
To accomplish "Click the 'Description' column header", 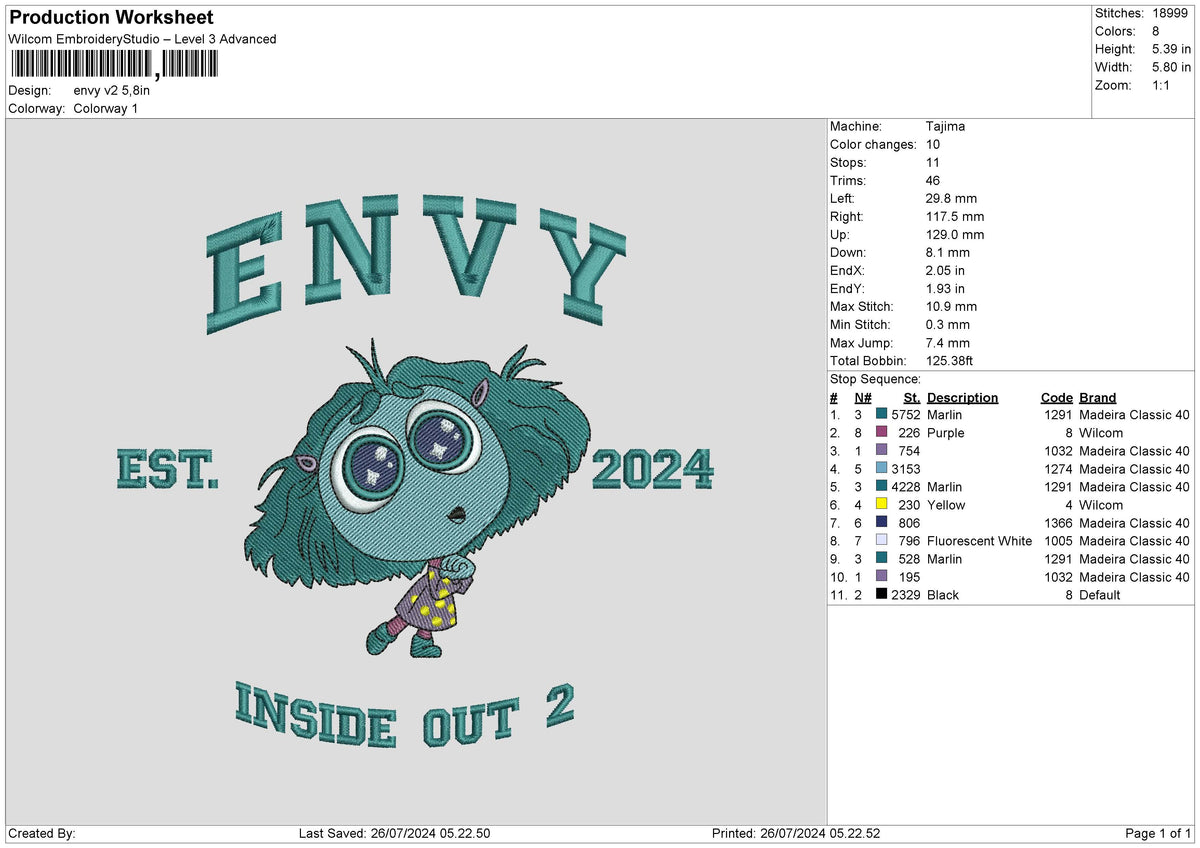I will coord(962,398).
